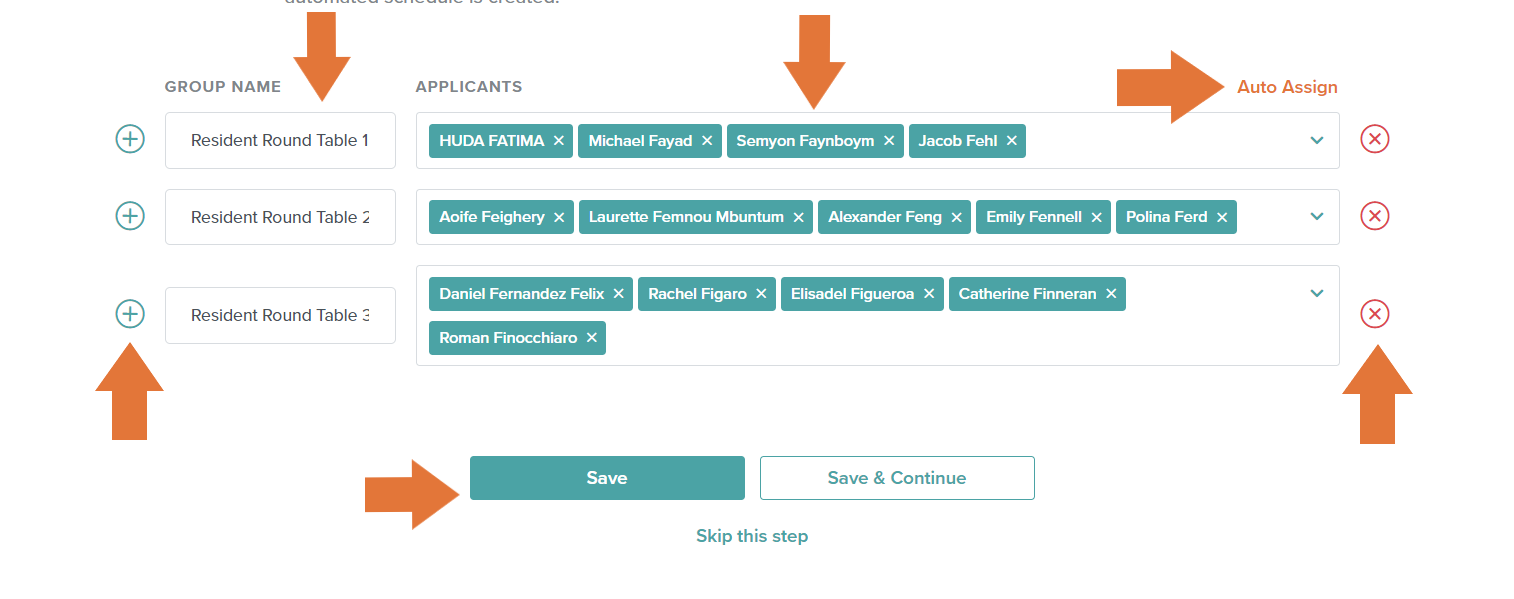Expand applicants dropdown for Table 3
This screenshot has height=599, width=1514.
click(x=1317, y=293)
